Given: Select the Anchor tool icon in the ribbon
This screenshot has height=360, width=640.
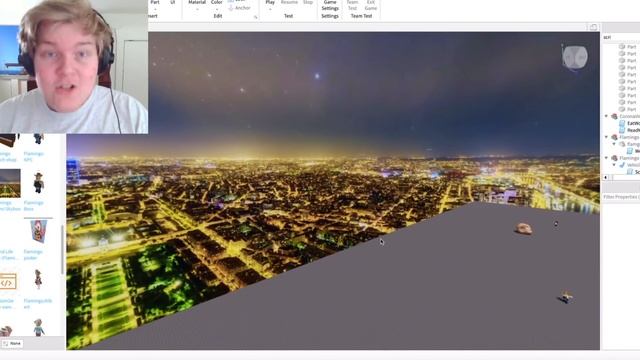Looking at the screenshot, I should [231, 8].
